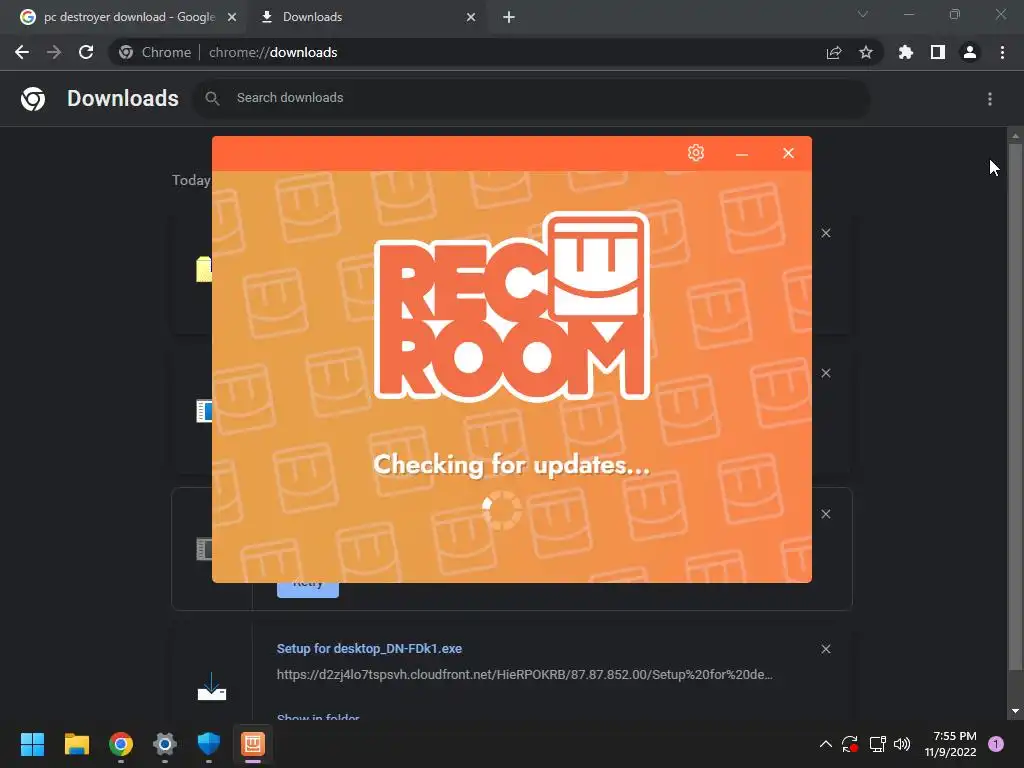
Task: Open Windows Security shield in taskbar
Action: (209, 744)
